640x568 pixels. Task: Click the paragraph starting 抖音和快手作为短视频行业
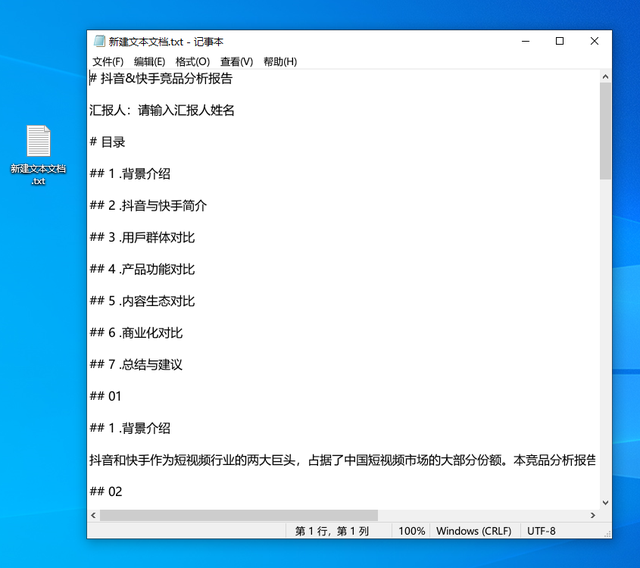point(342,460)
